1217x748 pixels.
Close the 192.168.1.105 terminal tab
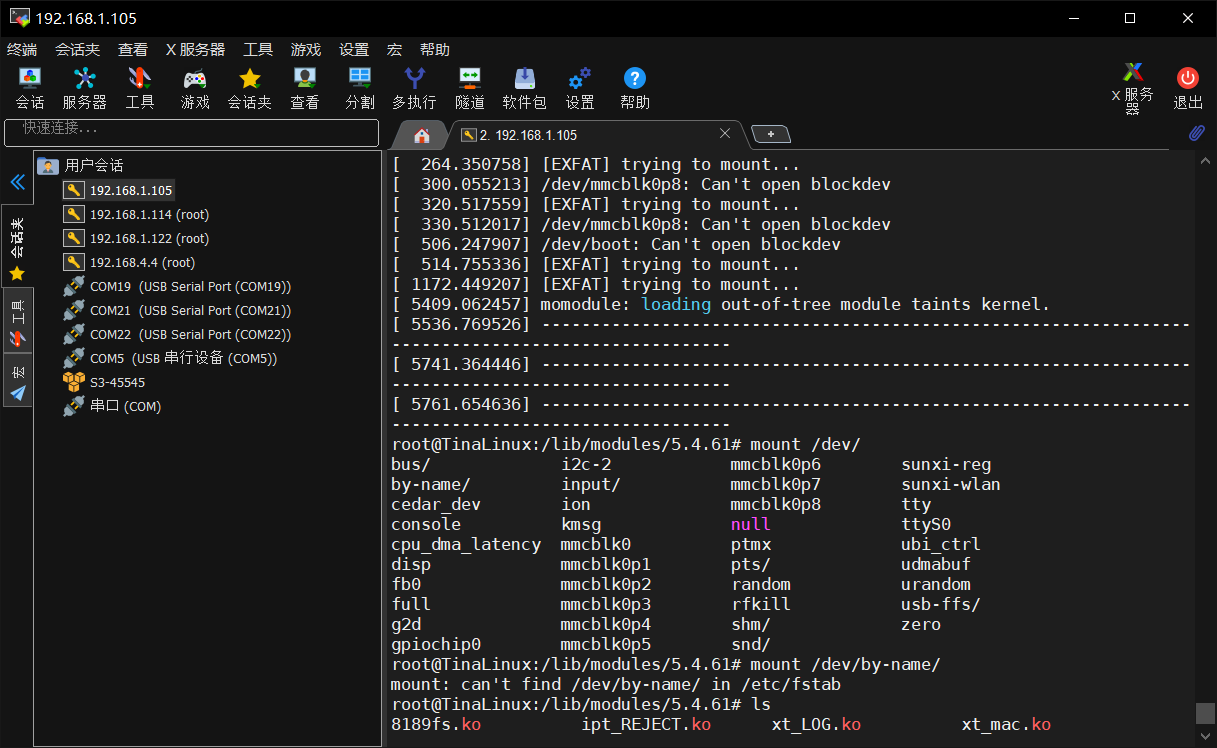[x=726, y=134]
